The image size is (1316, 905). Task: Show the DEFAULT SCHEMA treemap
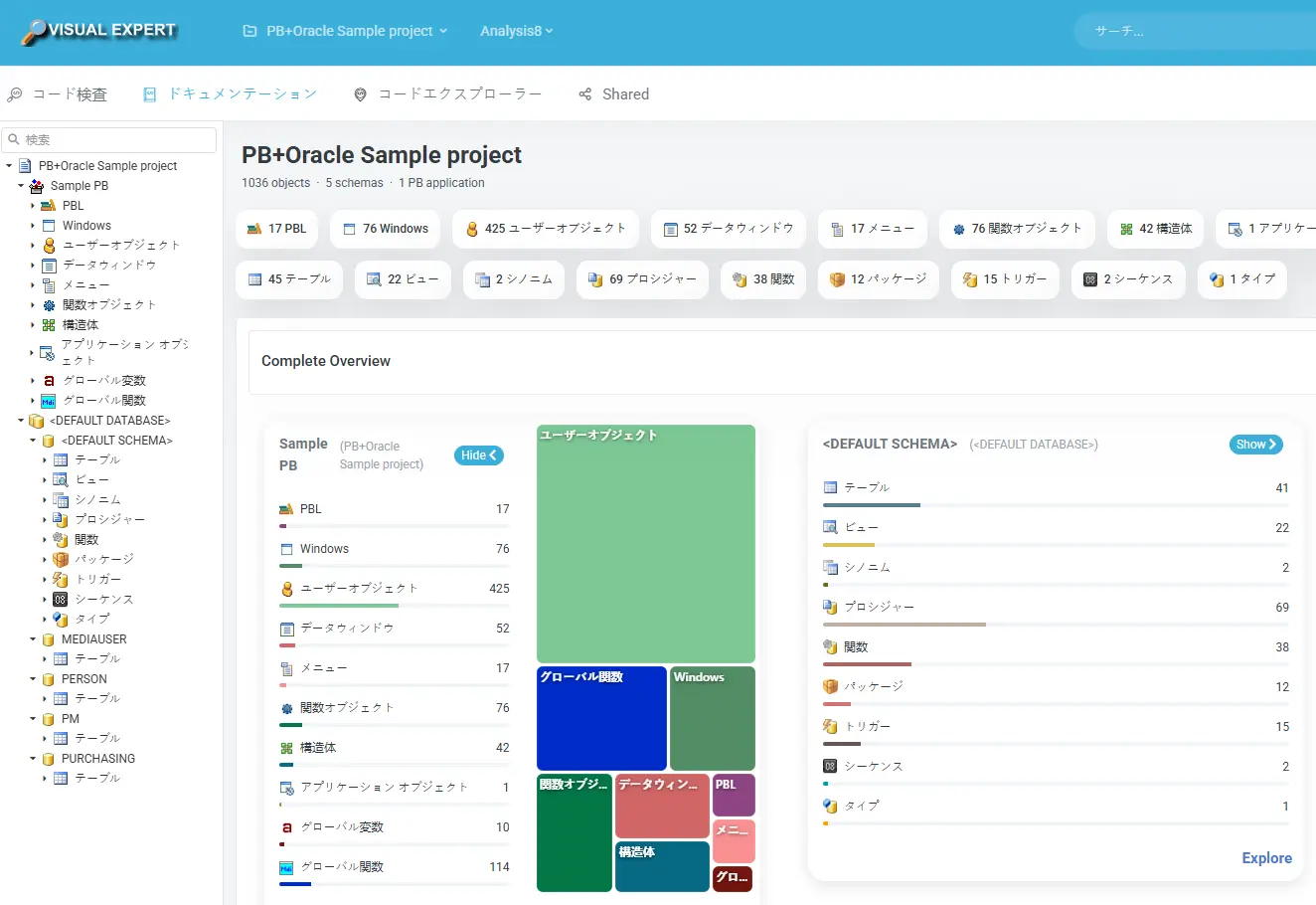(1255, 445)
